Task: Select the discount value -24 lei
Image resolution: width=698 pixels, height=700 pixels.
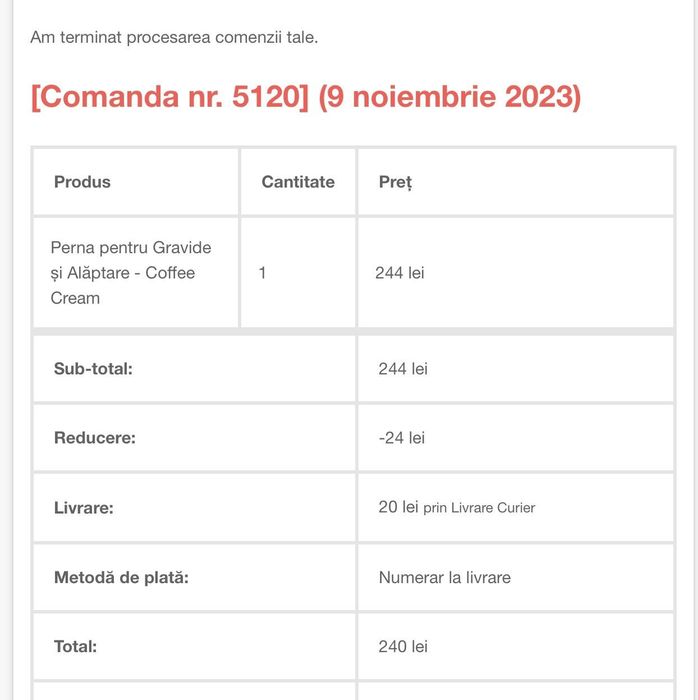Action: (x=402, y=438)
